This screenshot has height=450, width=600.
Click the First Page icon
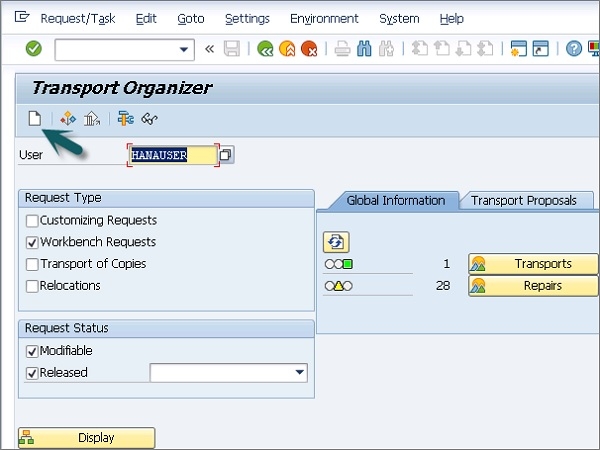(419, 49)
